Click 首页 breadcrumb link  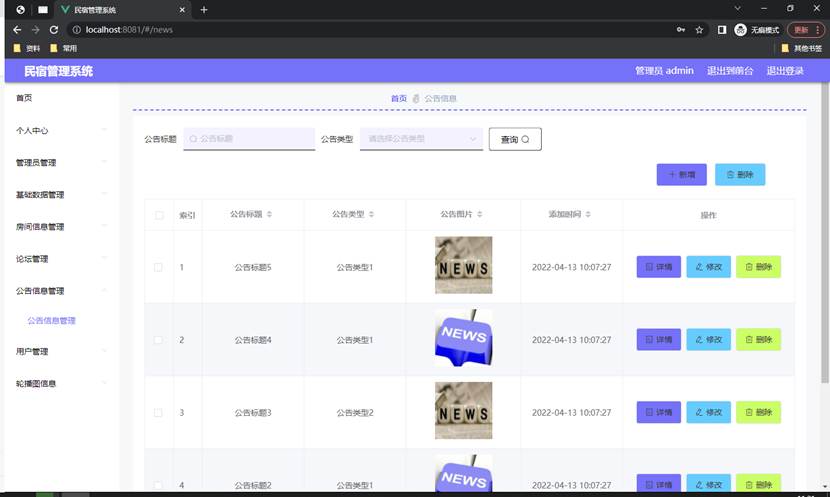[399, 98]
